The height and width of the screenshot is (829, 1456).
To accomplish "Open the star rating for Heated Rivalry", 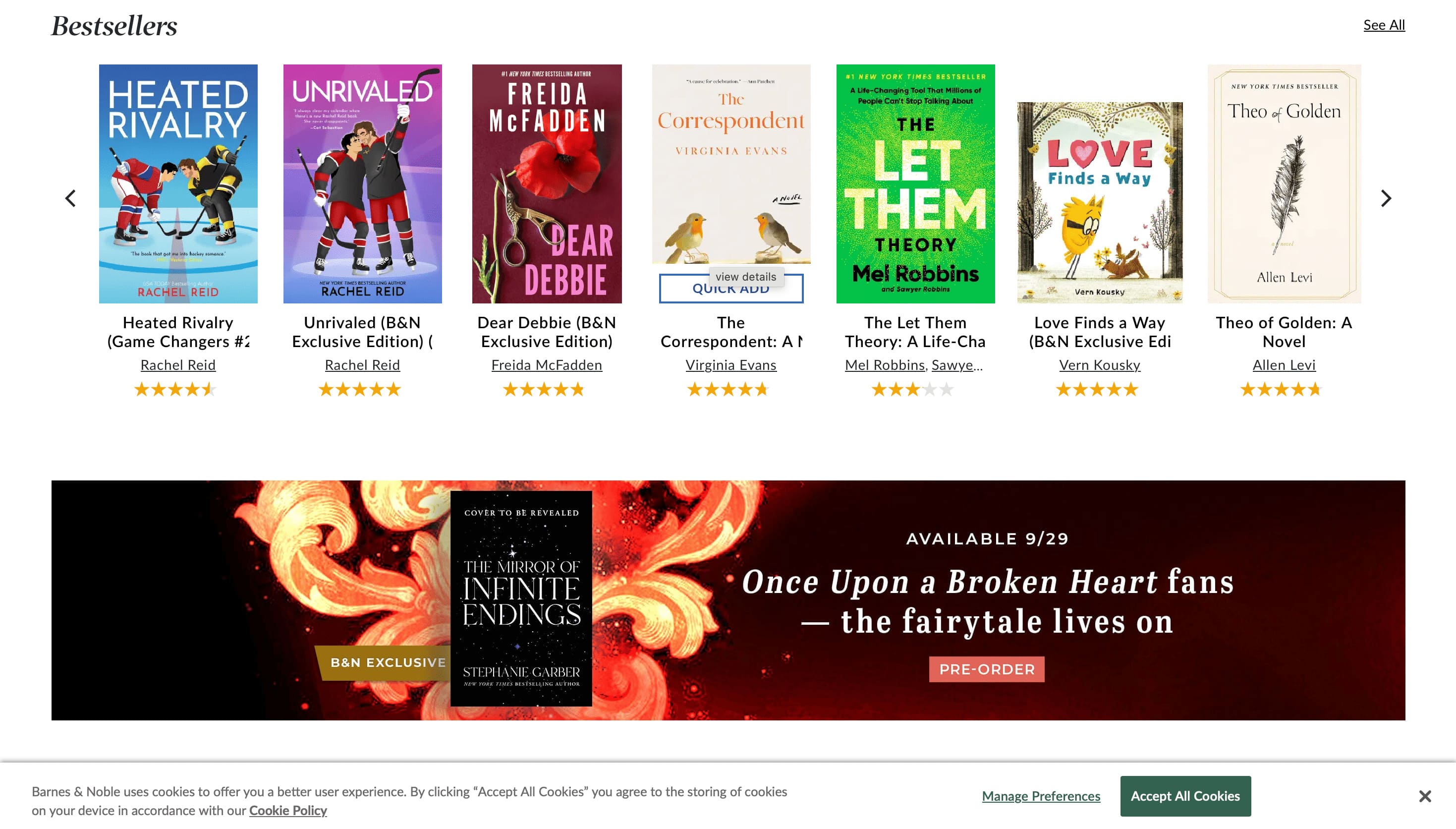I will click(175, 389).
